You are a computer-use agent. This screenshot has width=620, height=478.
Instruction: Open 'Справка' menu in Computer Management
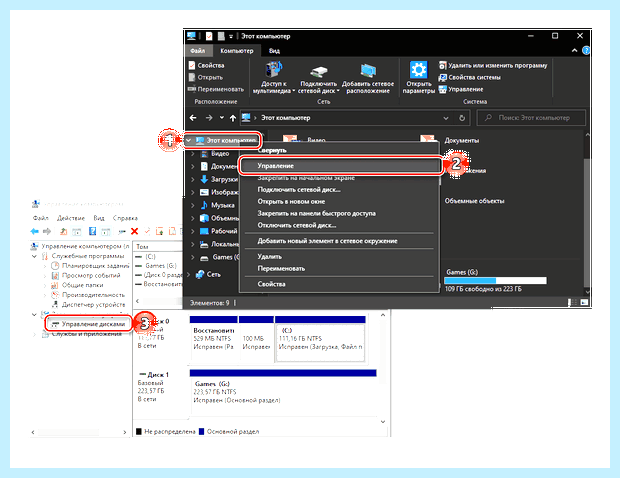pos(125,218)
